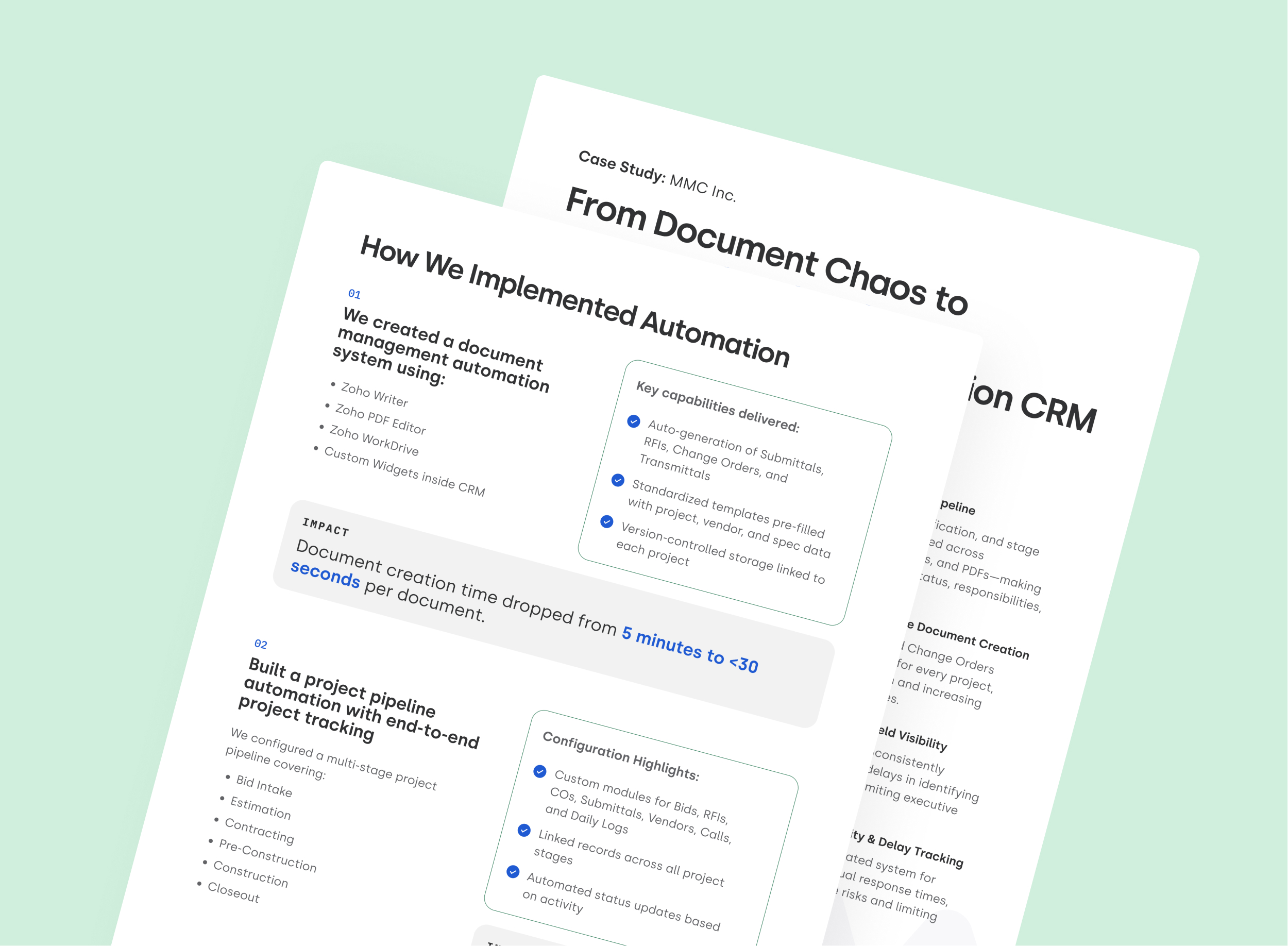
Task: Click the blue 01 section number
Action: click(354, 294)
